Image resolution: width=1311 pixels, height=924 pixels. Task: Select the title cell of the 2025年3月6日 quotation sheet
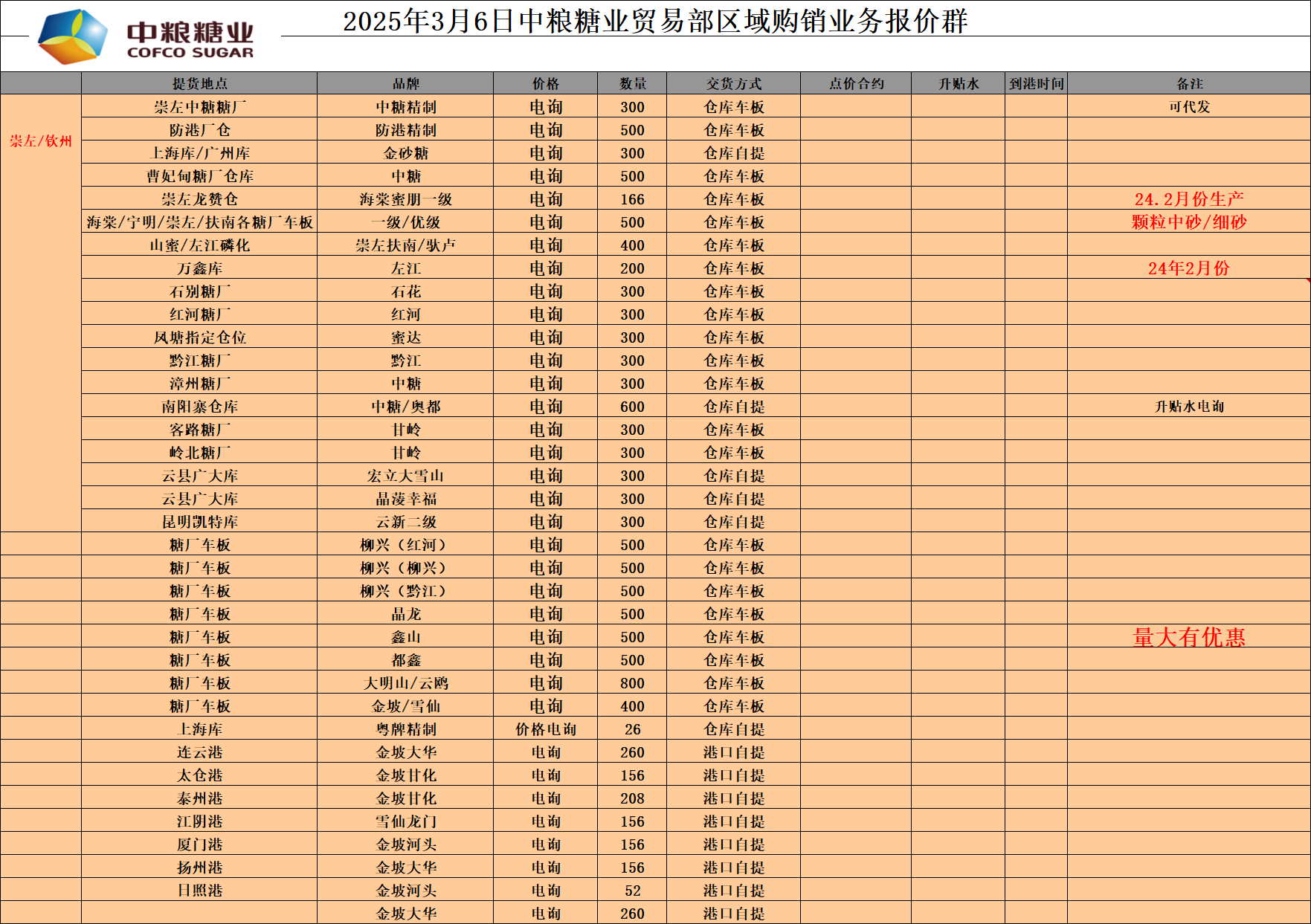(654, 21)
